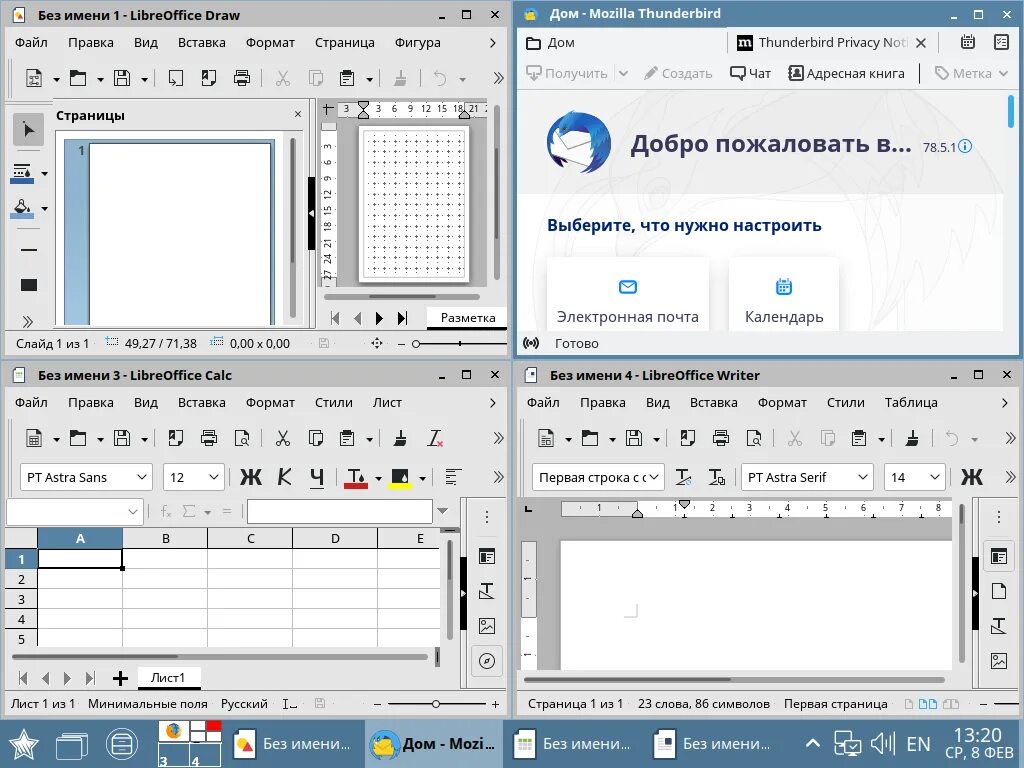The width and height of the screenshot is (1024, 768).
Task: Open the Page icon in Writer sidebar
Action: pyautogui.click(x=999, y=591)
